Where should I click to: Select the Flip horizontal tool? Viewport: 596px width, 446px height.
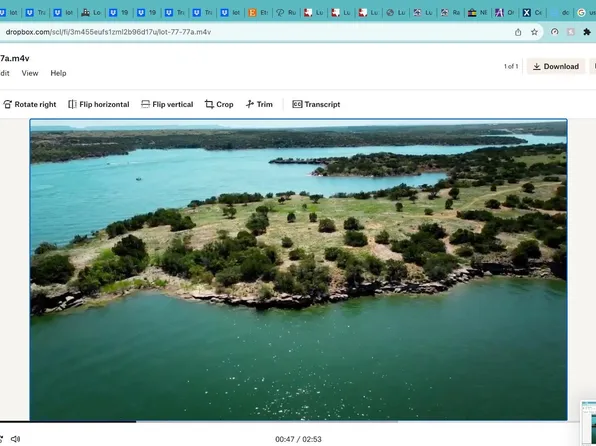click(99, 104)
